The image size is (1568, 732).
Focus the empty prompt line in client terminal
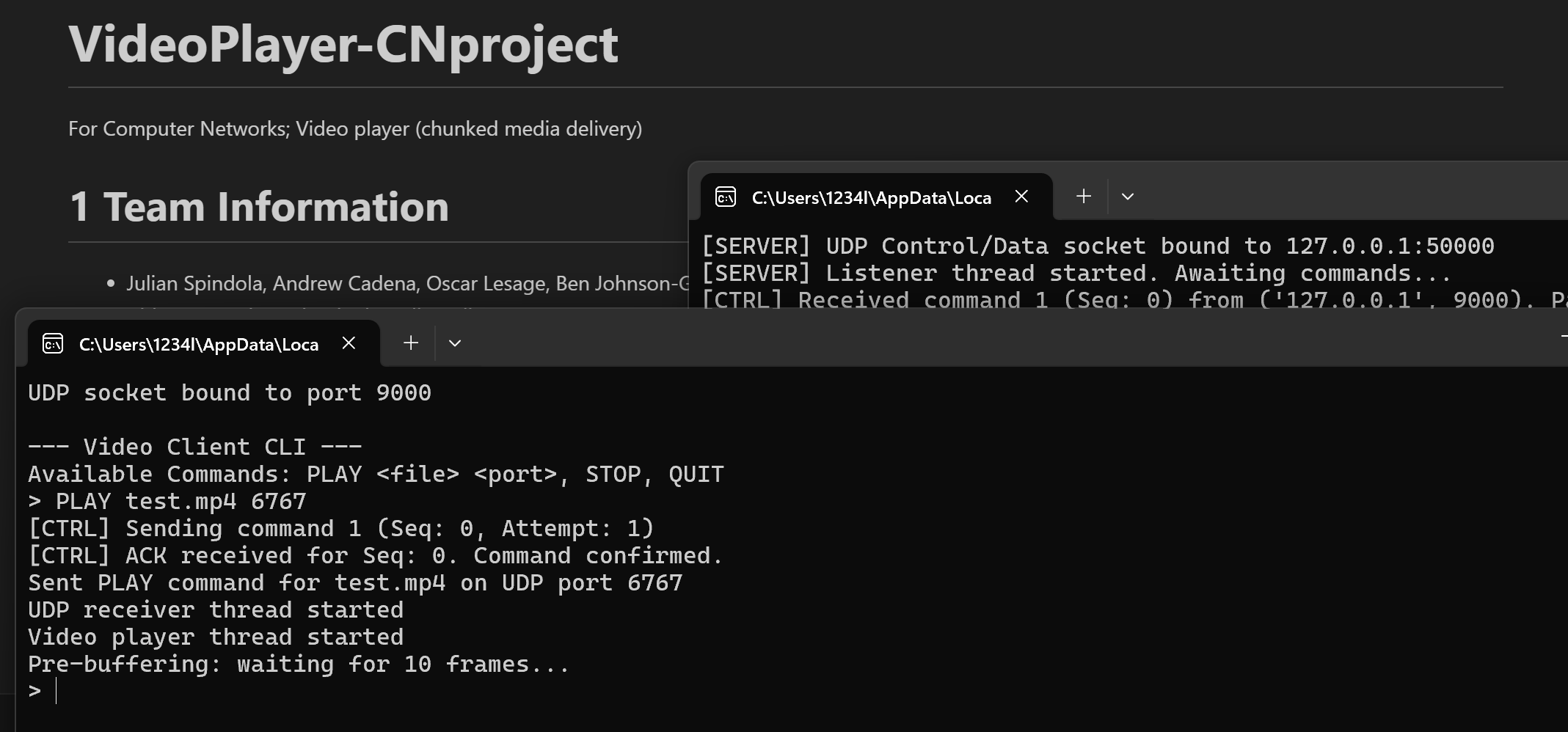click(x=220, y=691)
